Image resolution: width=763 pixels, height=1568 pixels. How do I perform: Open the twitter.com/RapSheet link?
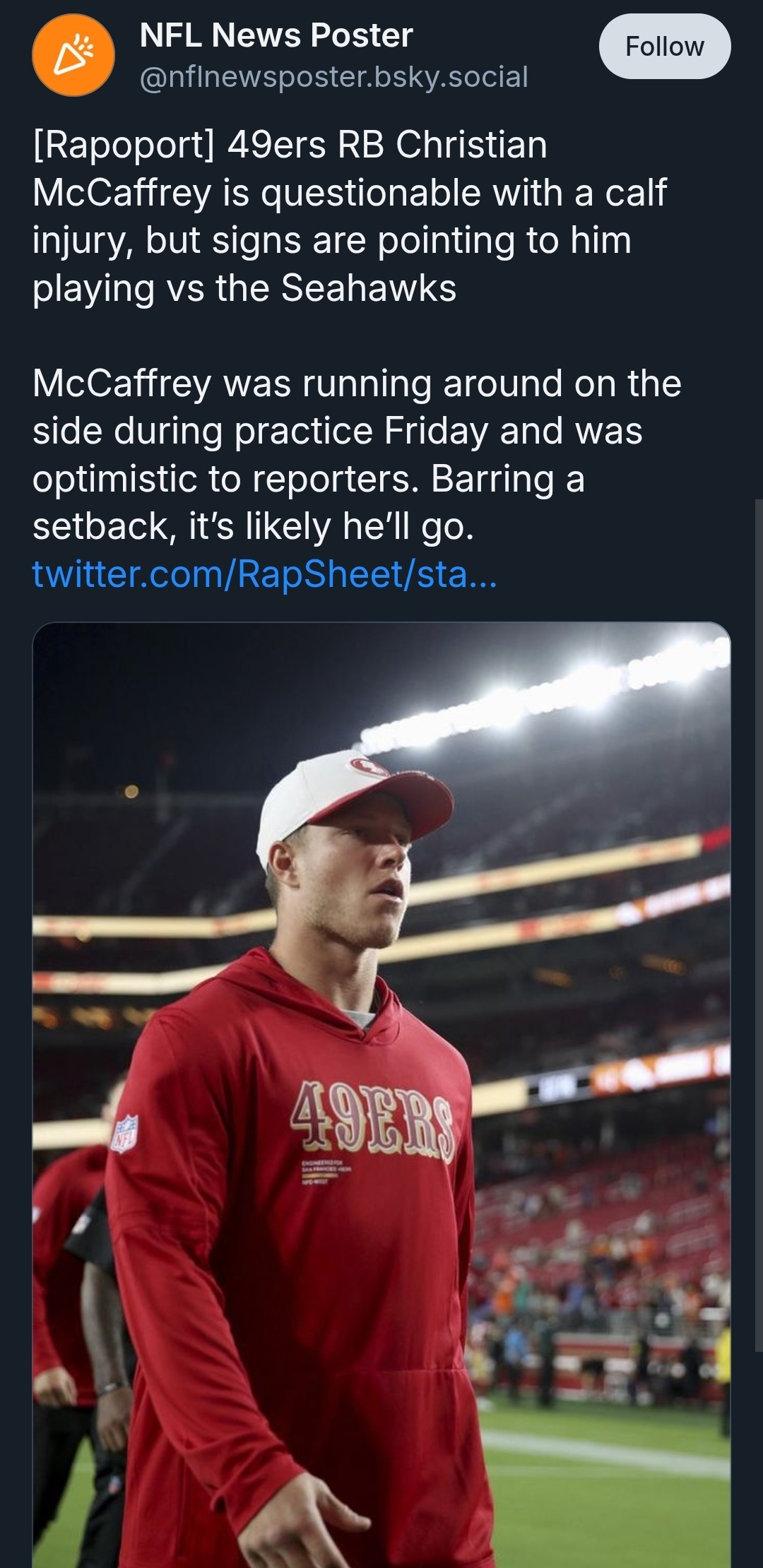(265, 574)
